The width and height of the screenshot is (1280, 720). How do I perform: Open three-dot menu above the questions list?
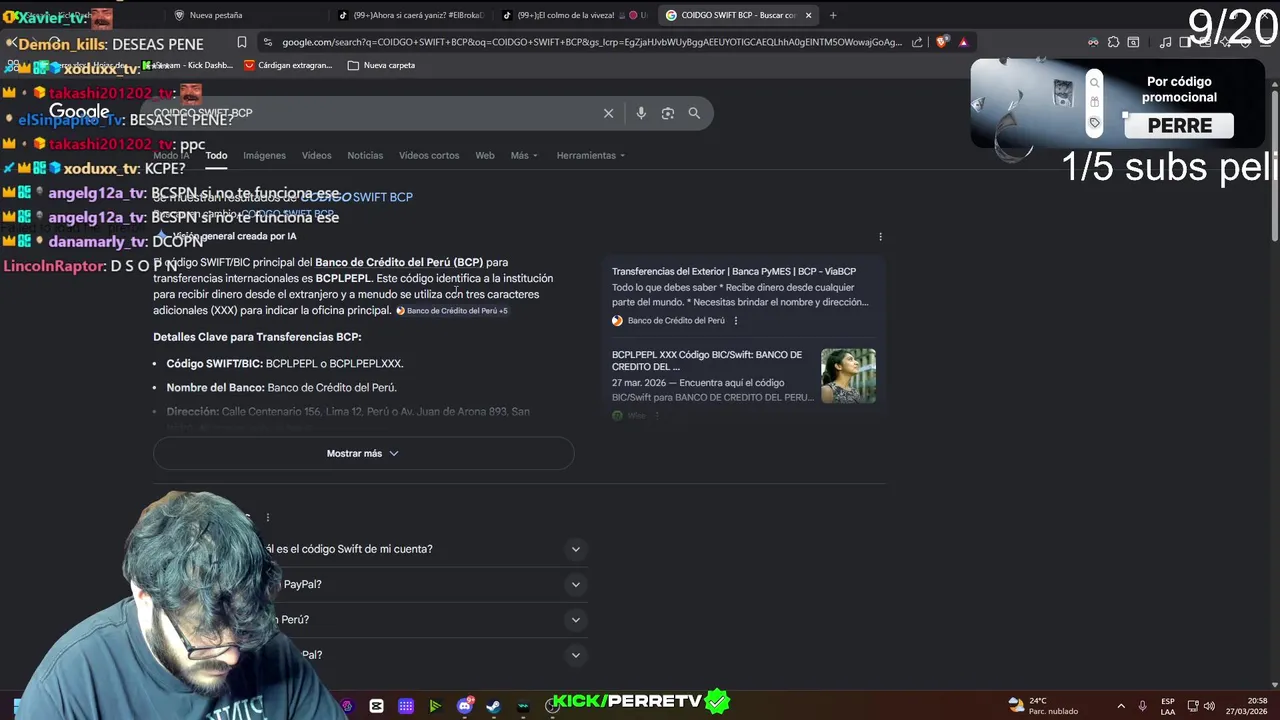tap(268, 518)
